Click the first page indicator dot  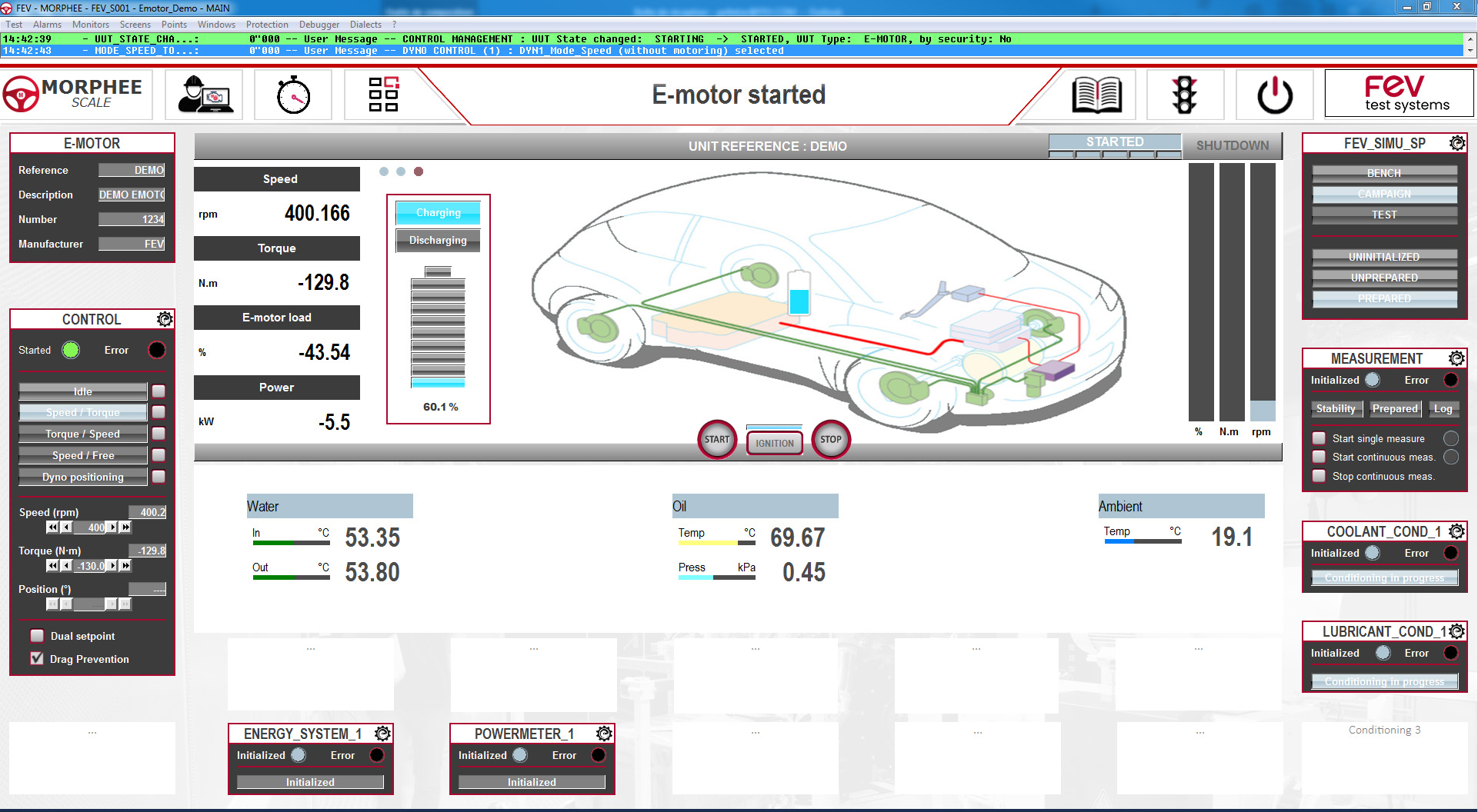tap(384, 171)
